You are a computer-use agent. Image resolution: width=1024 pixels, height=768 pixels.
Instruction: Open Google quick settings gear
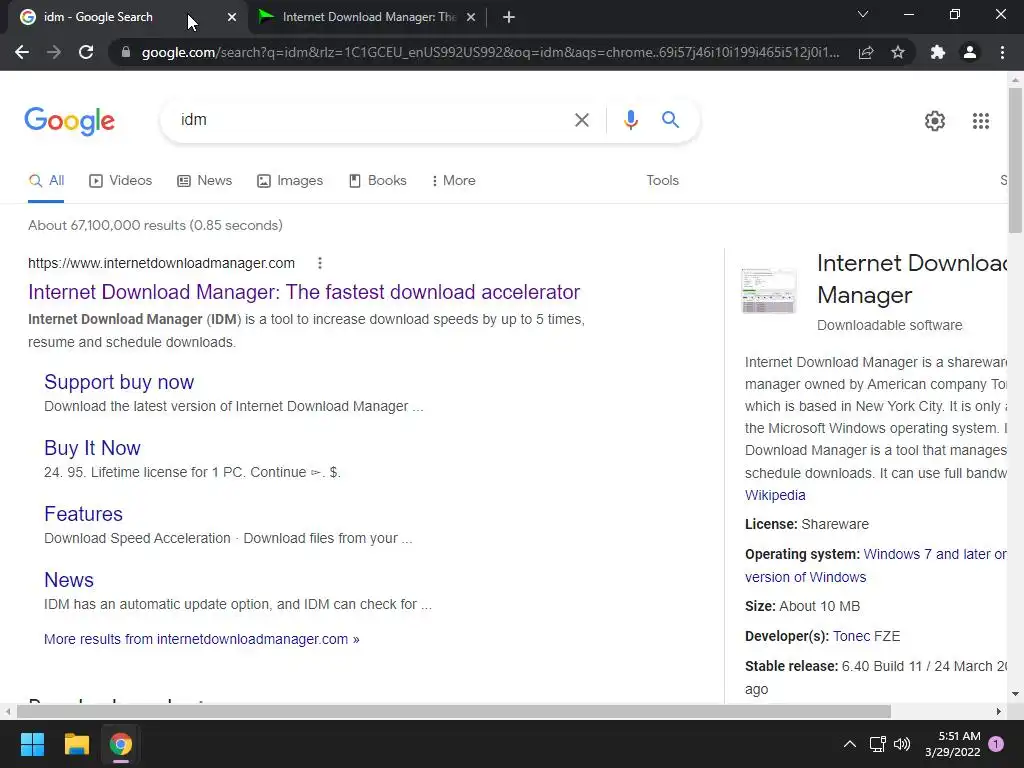pyautogui.click(x=935, y=121)
